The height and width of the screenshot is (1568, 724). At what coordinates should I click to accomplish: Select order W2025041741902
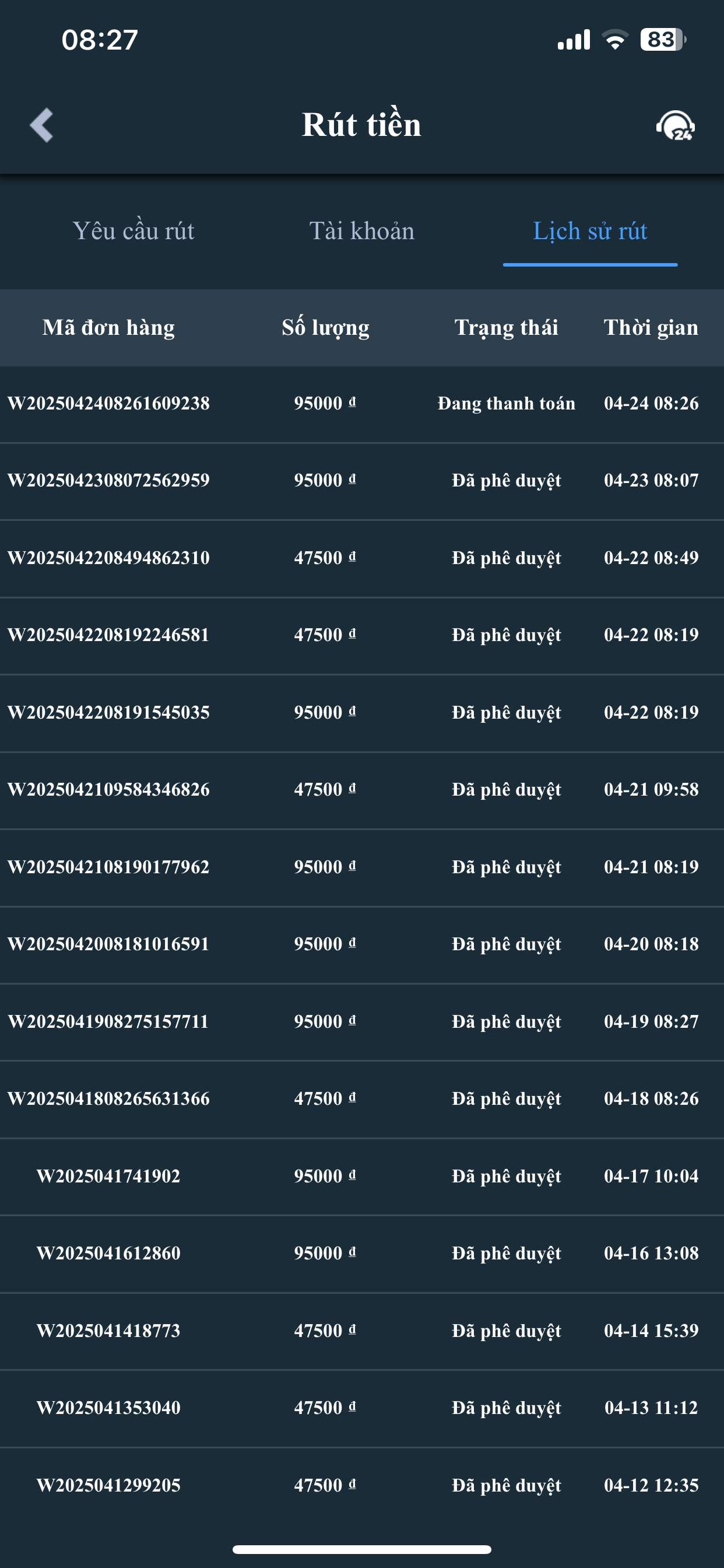pyautogui.click(x=108, y=1176)
